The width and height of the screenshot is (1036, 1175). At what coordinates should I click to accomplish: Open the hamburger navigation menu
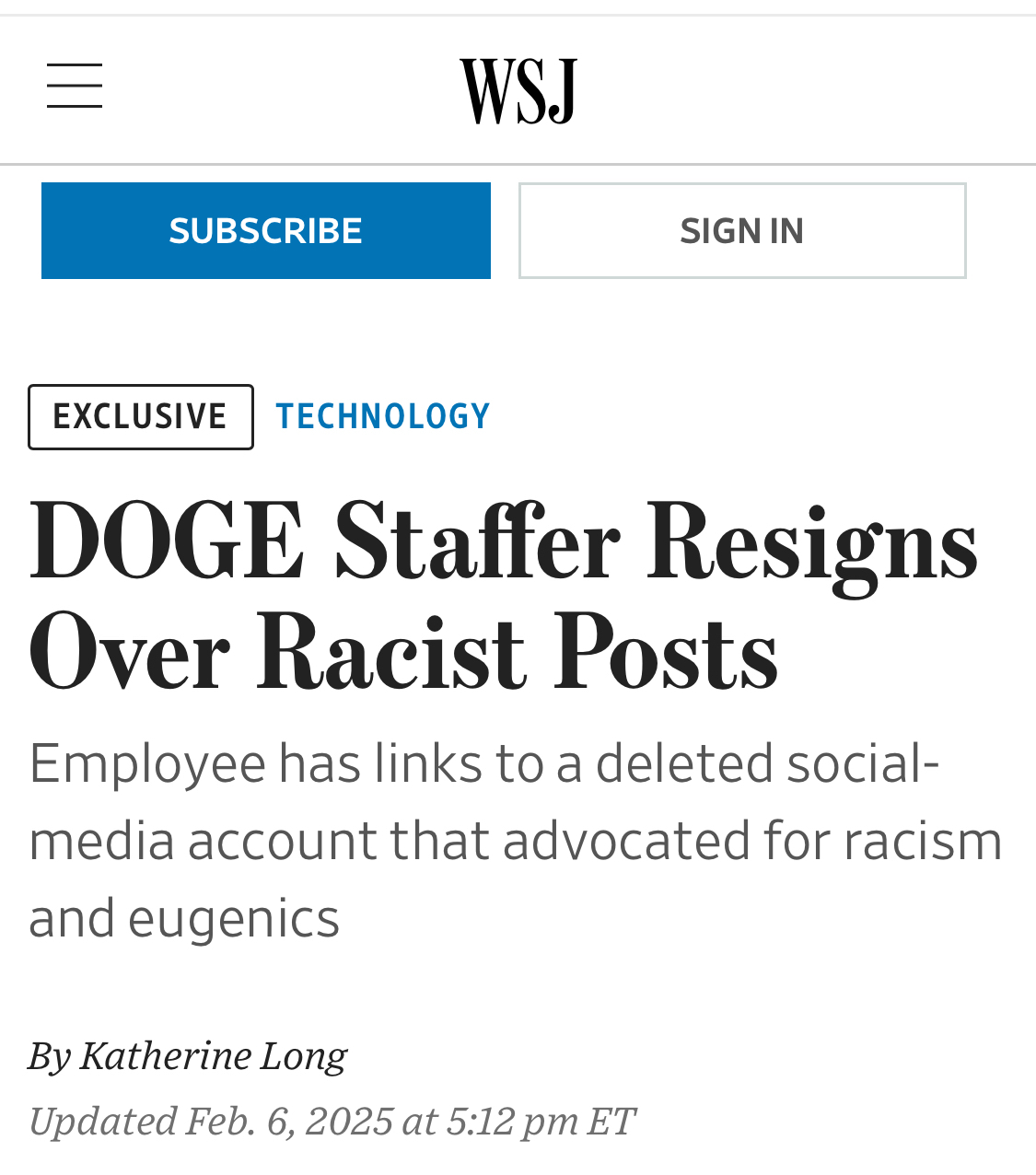75,86
